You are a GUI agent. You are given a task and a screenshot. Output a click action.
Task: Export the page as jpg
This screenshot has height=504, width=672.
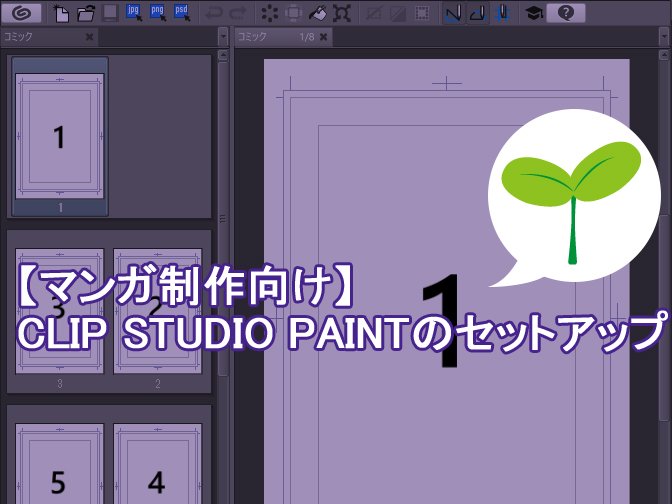click(134, 13)
